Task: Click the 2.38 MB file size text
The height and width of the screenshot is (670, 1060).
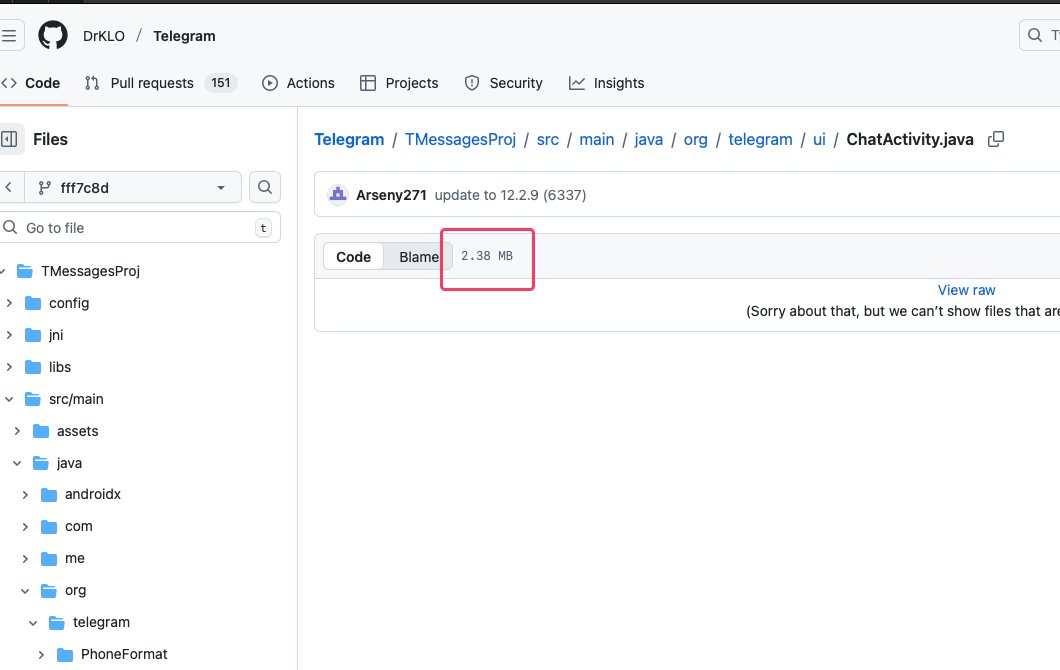Action: (x=487, y=256)
